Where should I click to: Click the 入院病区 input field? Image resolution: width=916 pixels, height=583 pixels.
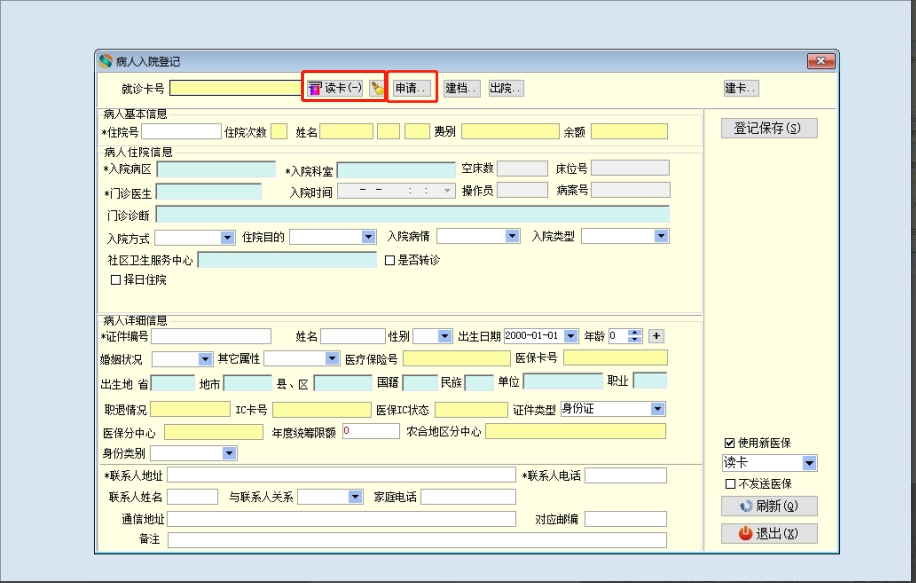216,169
